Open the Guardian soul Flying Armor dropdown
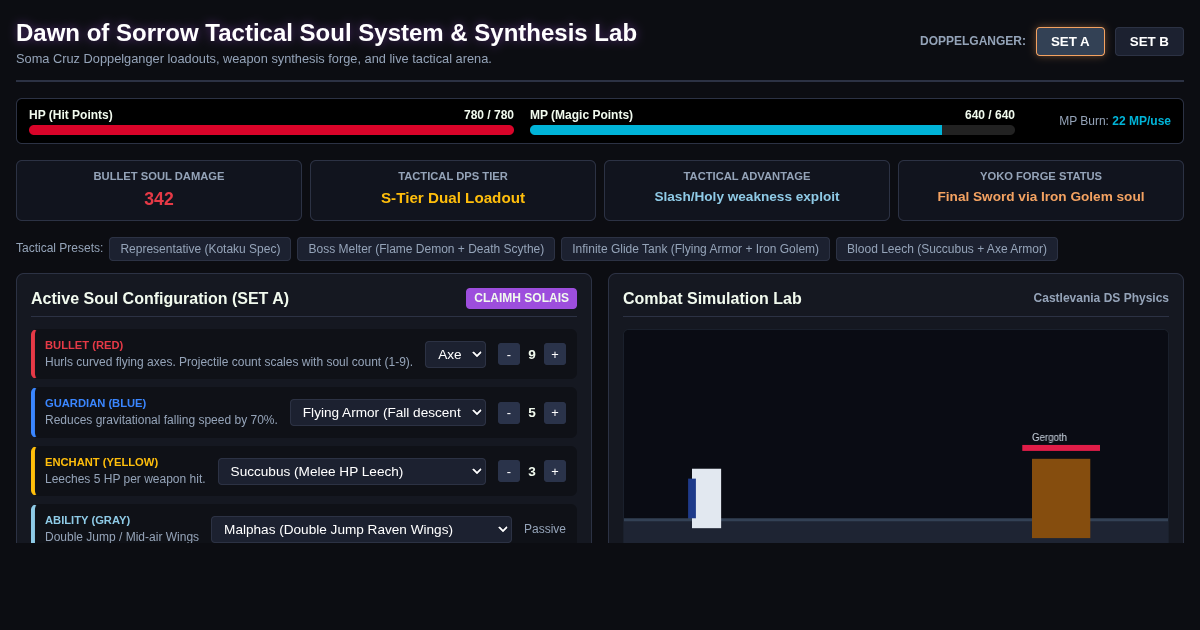This screenshot has height=630, width=1200. [388, 412]
